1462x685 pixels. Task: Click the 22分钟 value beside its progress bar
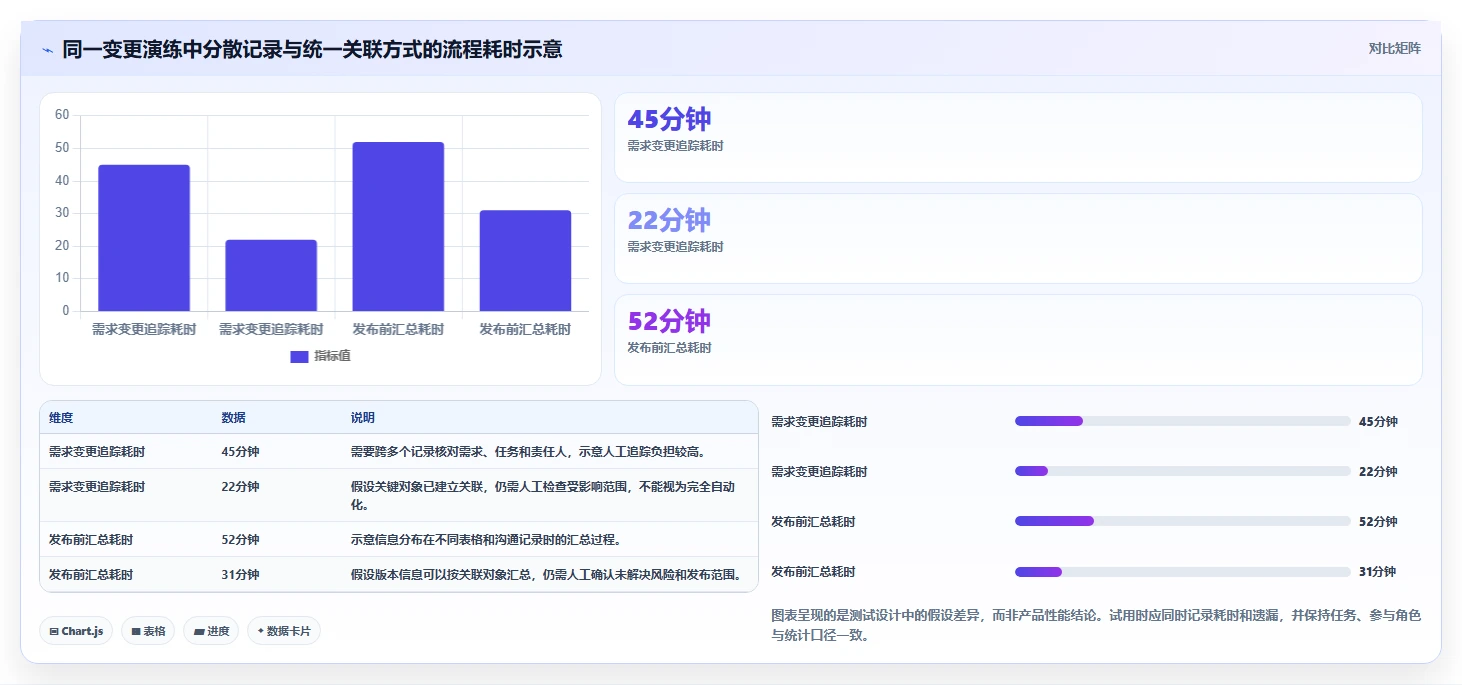point(1378,472)
